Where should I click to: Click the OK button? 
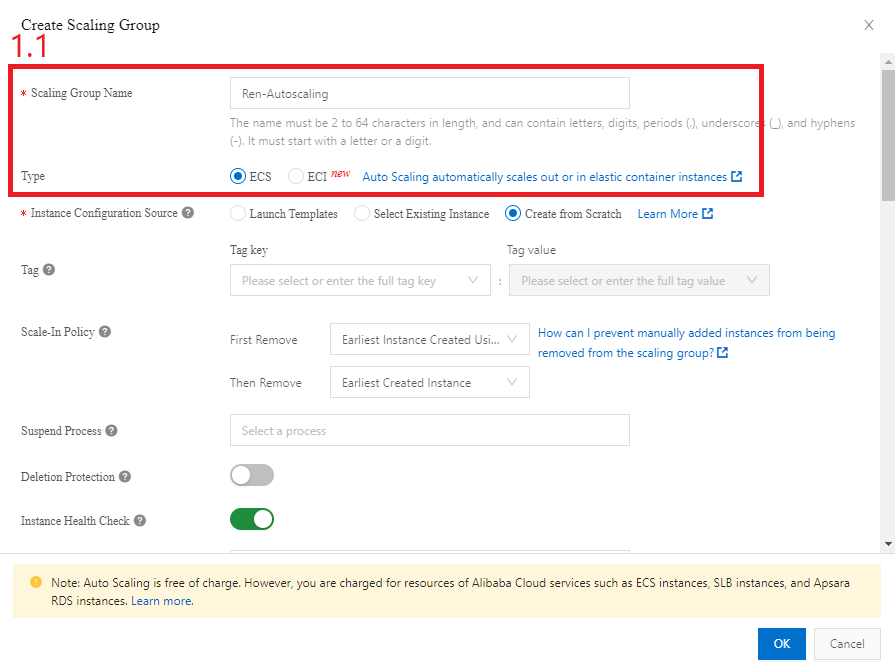coord(780,643)
